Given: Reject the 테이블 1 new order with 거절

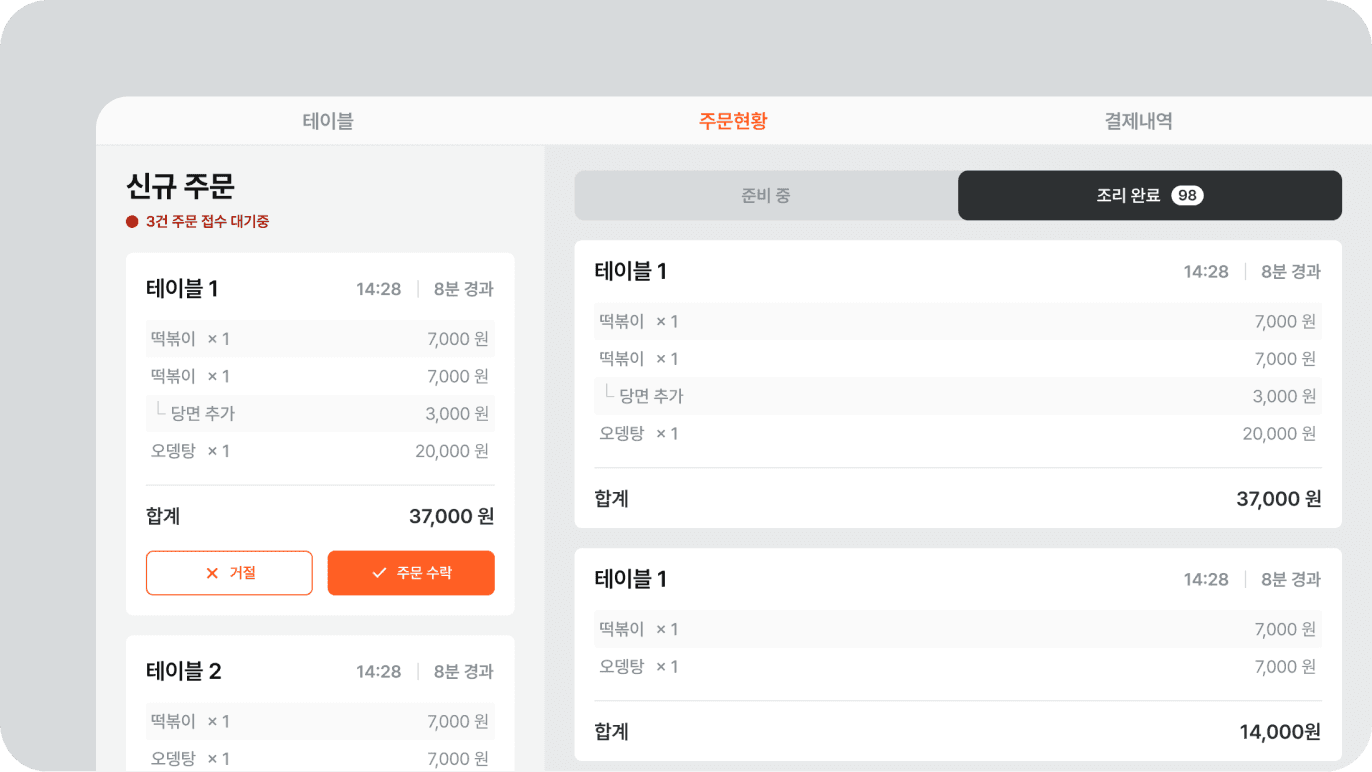Looking at the screenshot, I should 229,573.
